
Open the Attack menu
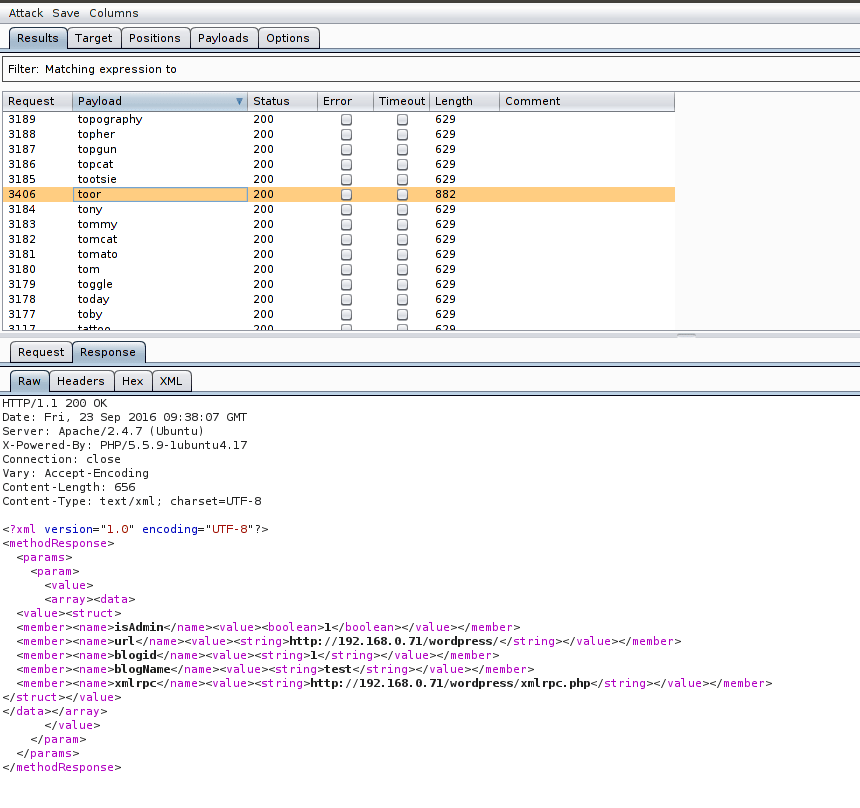click(26, 13)
